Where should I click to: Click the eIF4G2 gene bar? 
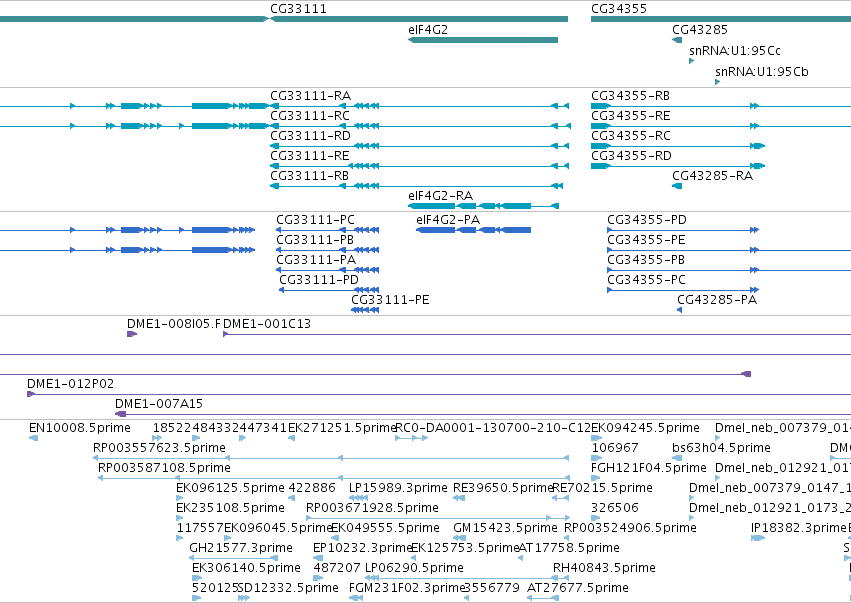(483, 40)
